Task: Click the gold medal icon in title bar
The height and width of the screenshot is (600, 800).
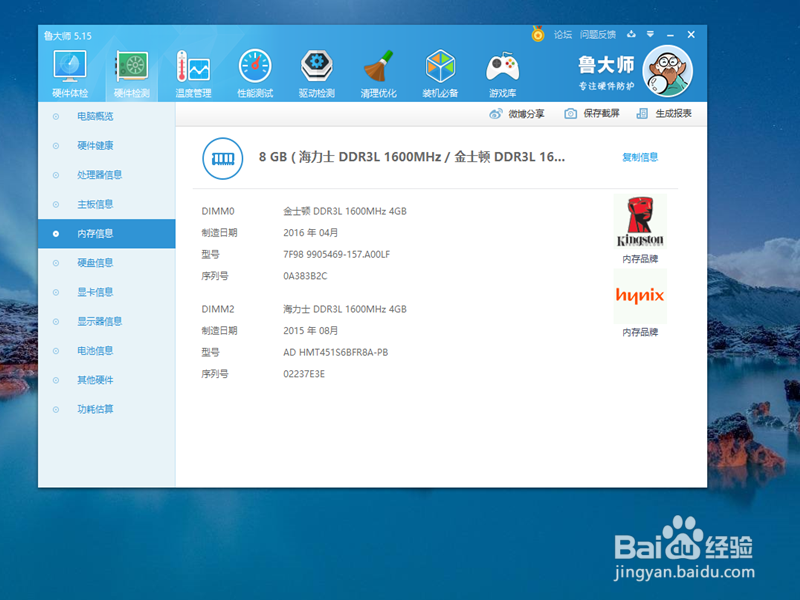Action: pyautogui.click(x=538, y=34)
